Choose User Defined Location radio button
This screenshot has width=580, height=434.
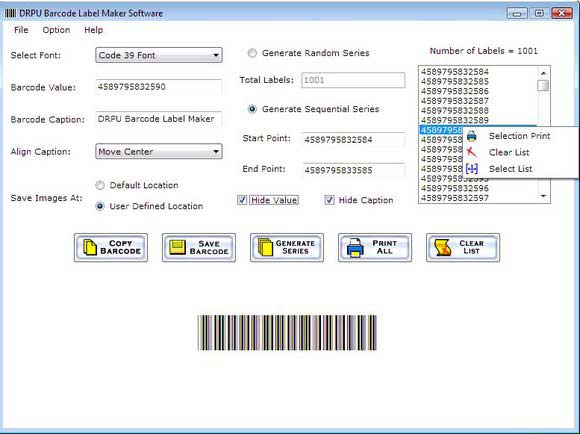[x=100, y=206]
